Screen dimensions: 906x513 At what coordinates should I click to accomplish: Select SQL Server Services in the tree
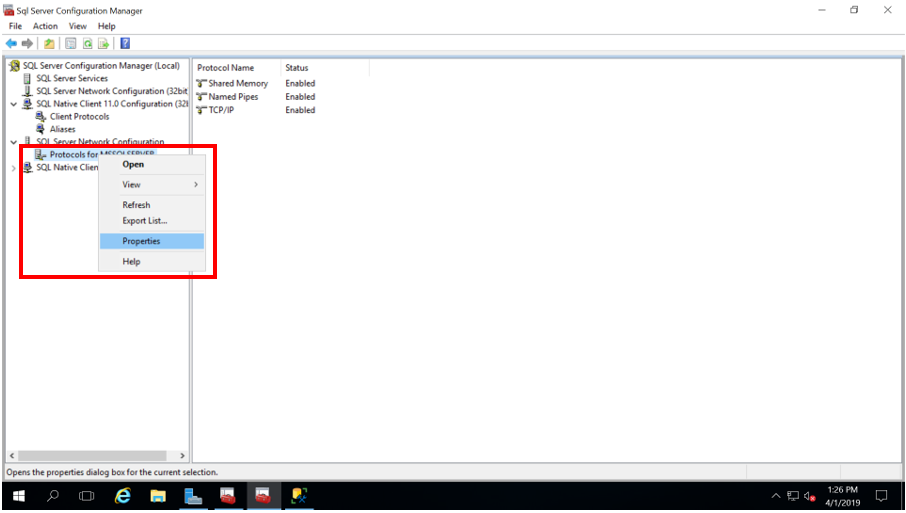coord(72,78)
